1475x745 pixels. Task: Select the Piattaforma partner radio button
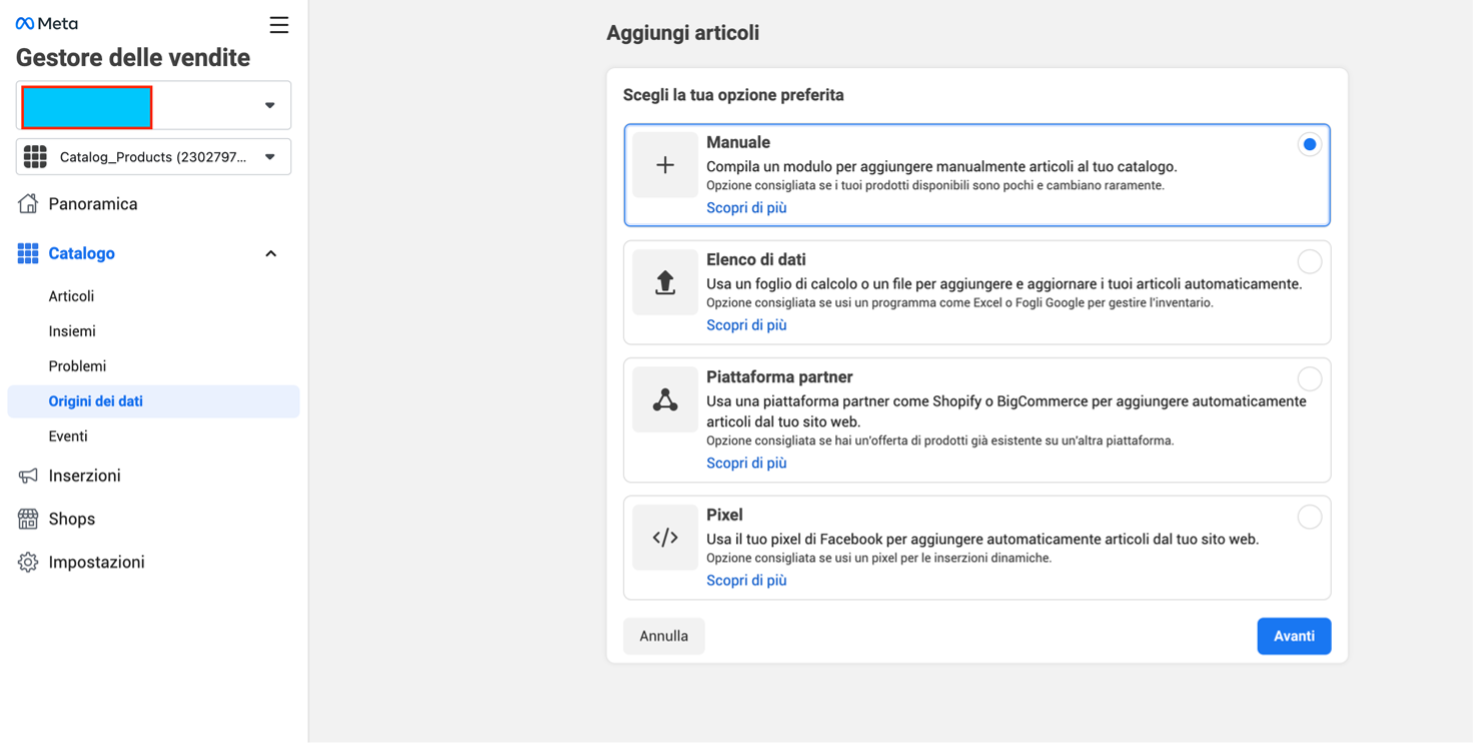[x=1309, y=379]
